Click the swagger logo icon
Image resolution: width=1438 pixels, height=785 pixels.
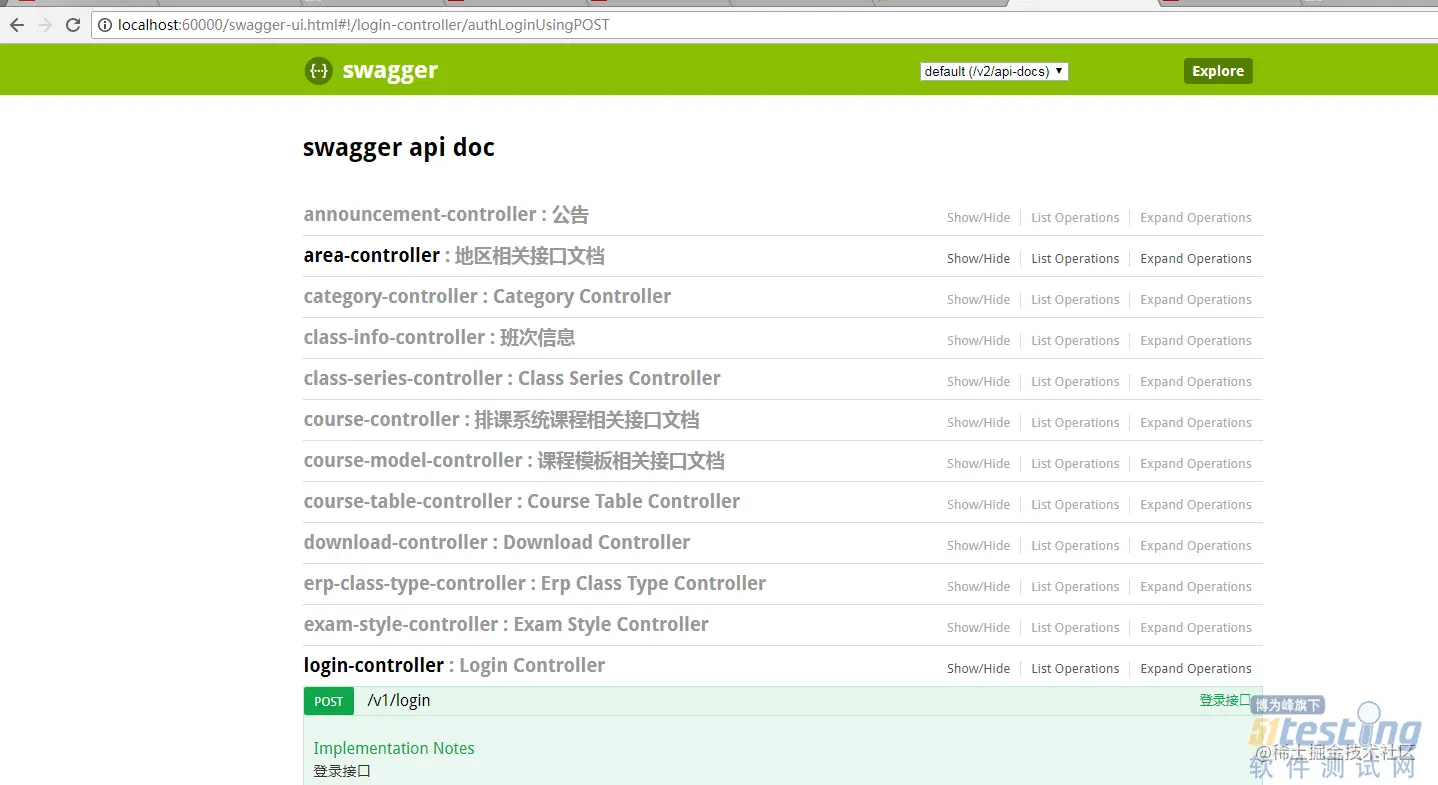click(x=318, y=71)
